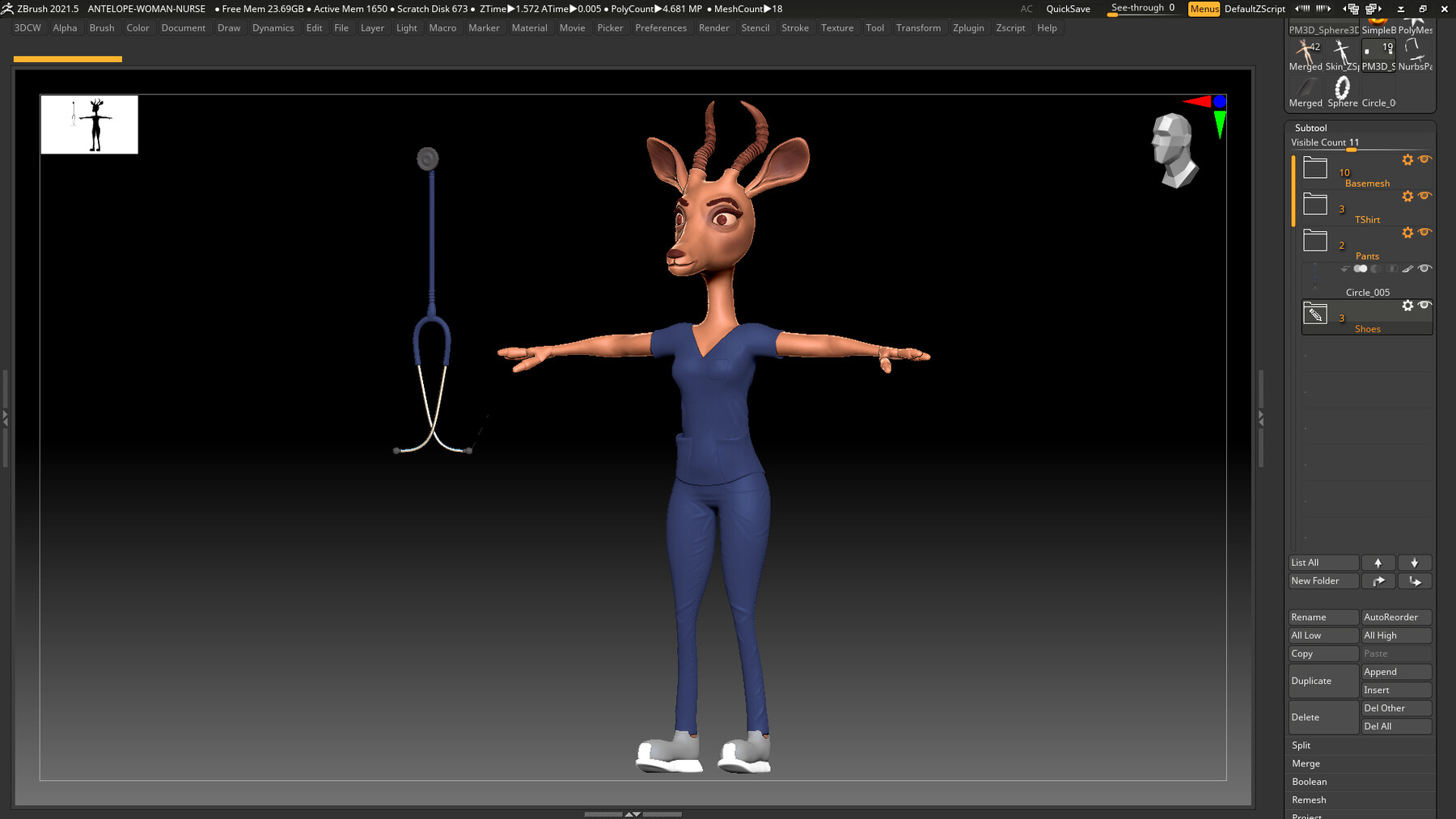The image size is (1456, 819).
Task: Click the curved-down arrow next to New Folder
Action: click(x=1415, y=581)
